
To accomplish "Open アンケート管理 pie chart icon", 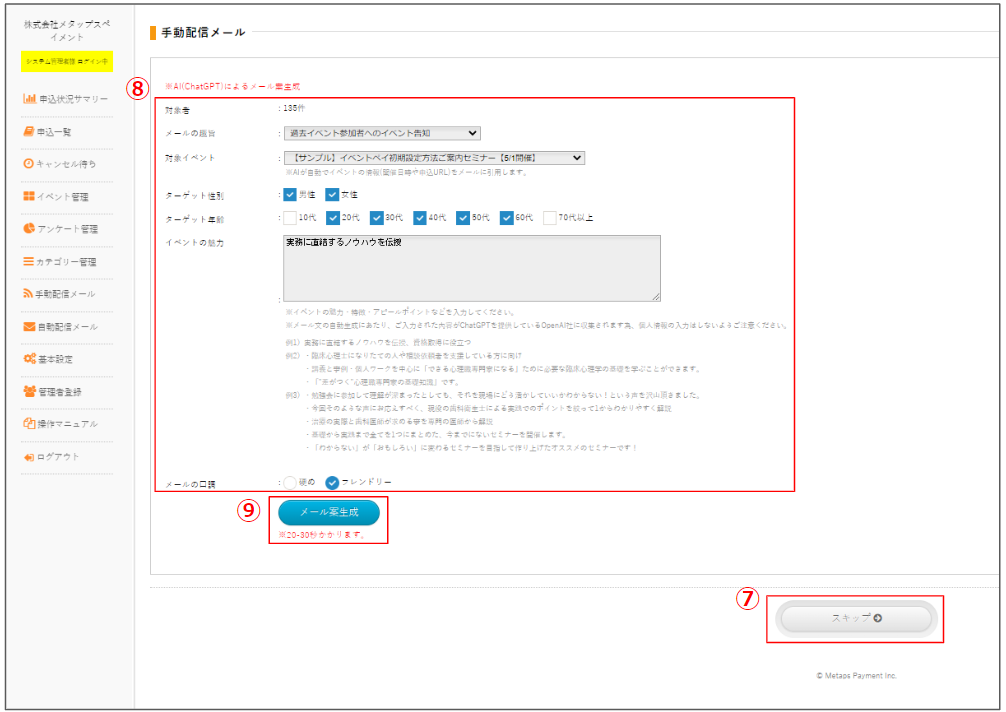I will (x=29, y=229).
